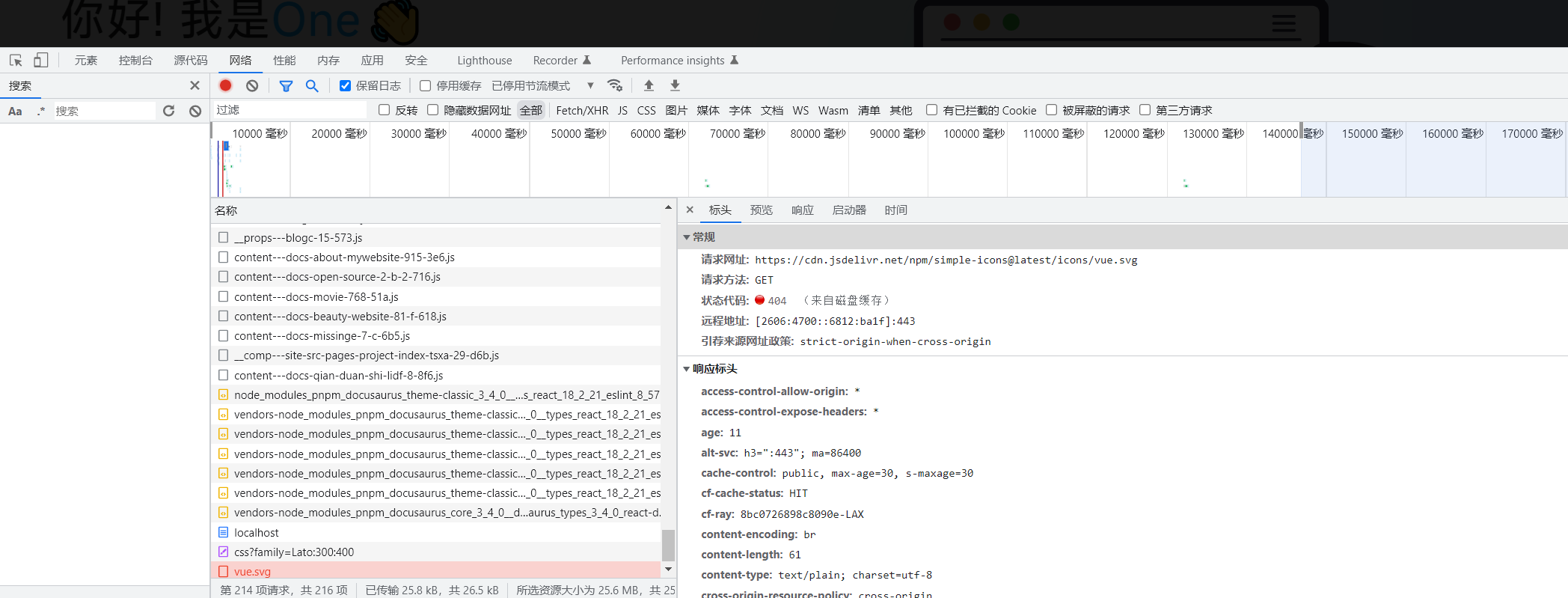Switch to Console (控制台) tab
Image resolution: width=1568 pixels, height=598 pixels.
(135, 61)
